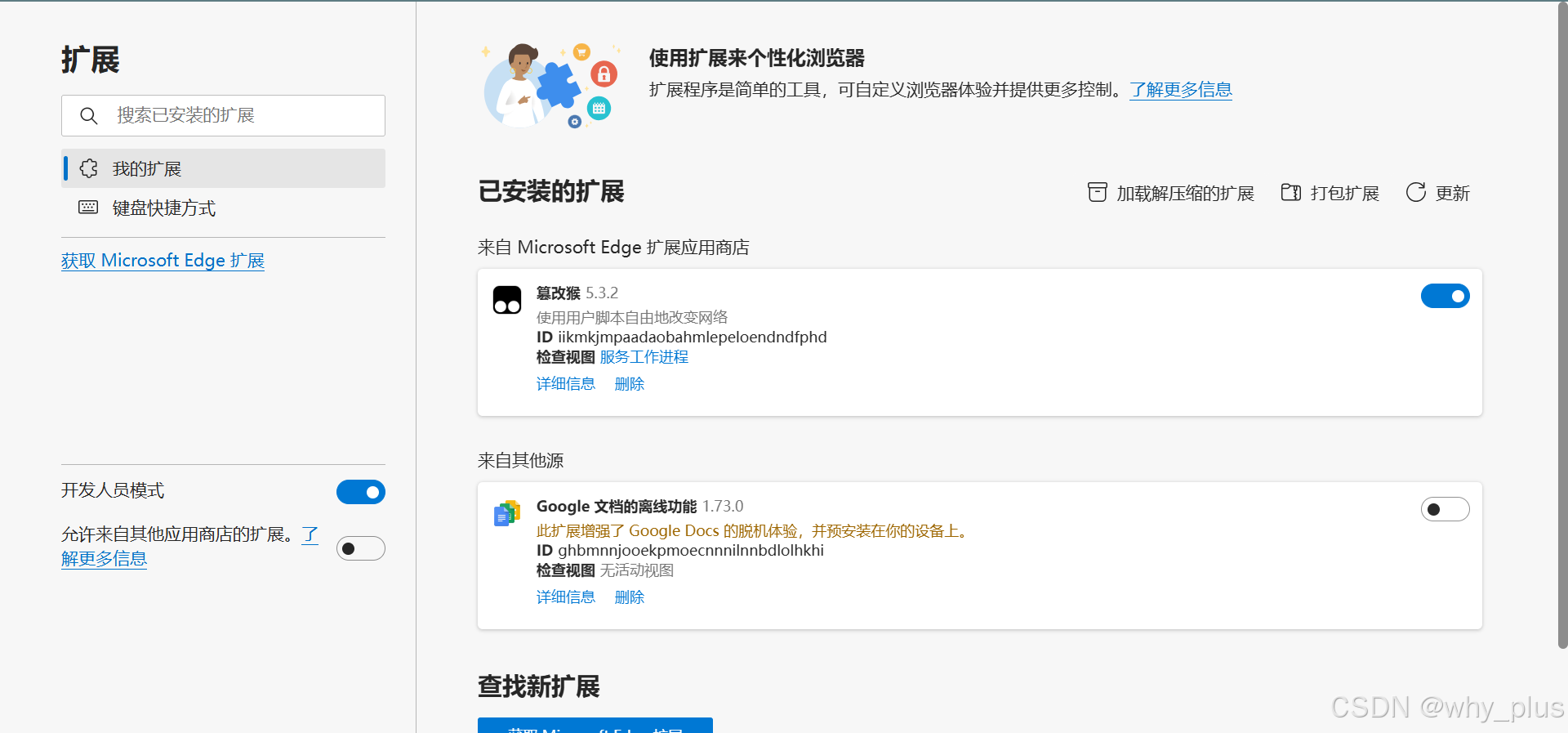
Task: Click the page vertical scrollbar
Action: pyautogui.click(x=1562, y=327)
